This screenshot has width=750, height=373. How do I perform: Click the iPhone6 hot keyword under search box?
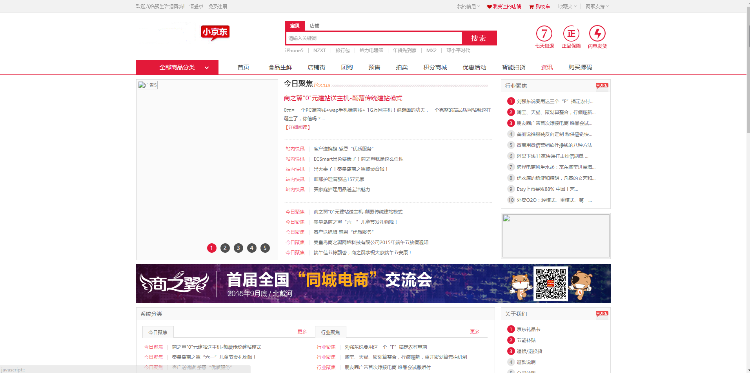click(x=294, y=50)
